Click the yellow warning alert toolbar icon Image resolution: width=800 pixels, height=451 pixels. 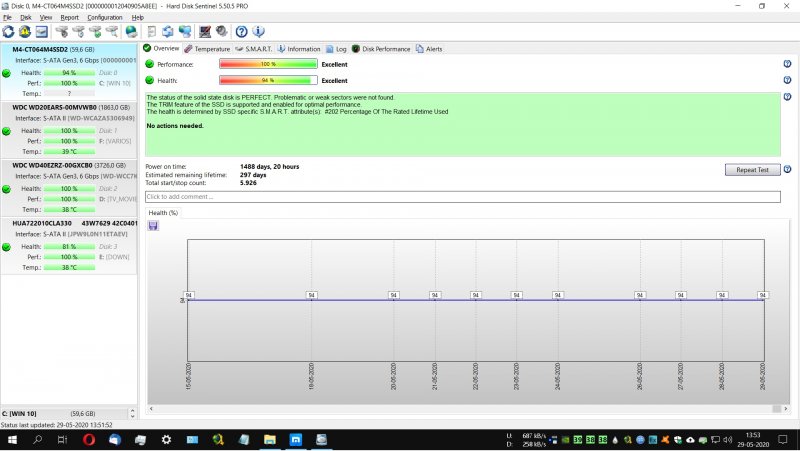click(24, 32)
